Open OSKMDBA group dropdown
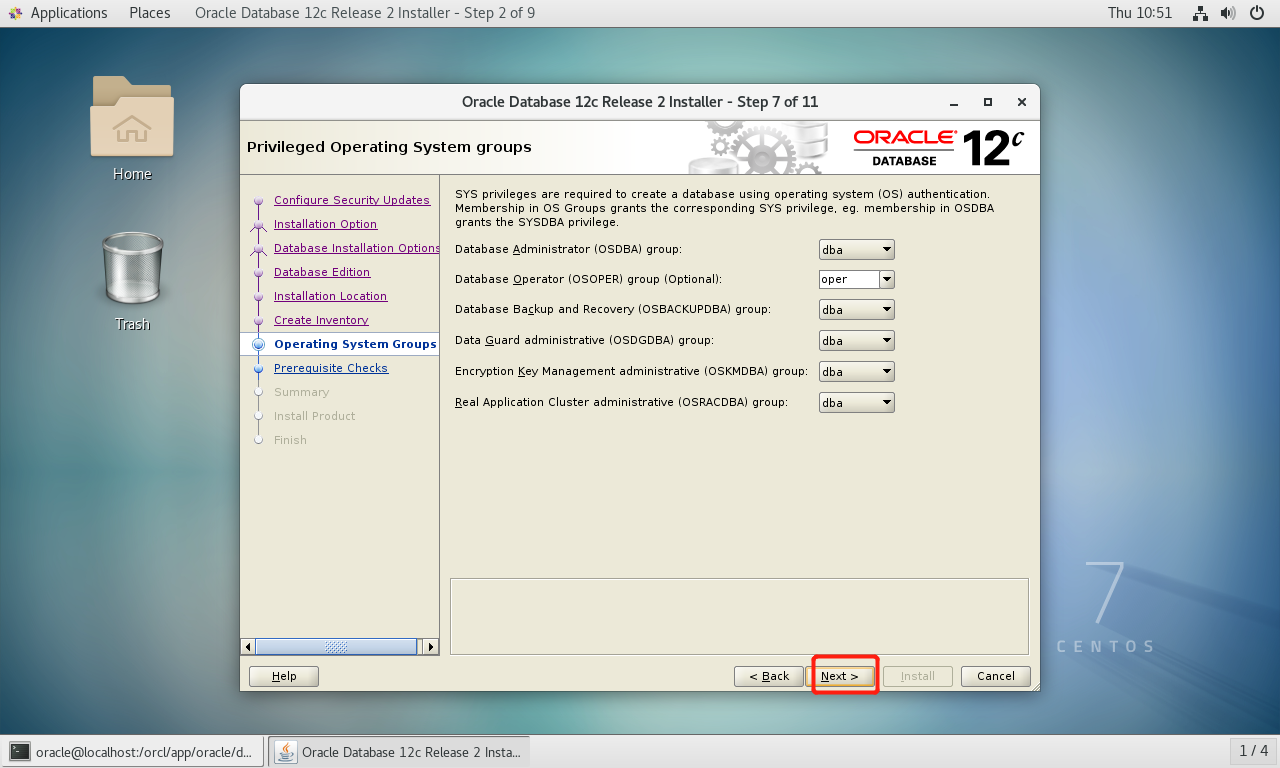 point(856,372)
